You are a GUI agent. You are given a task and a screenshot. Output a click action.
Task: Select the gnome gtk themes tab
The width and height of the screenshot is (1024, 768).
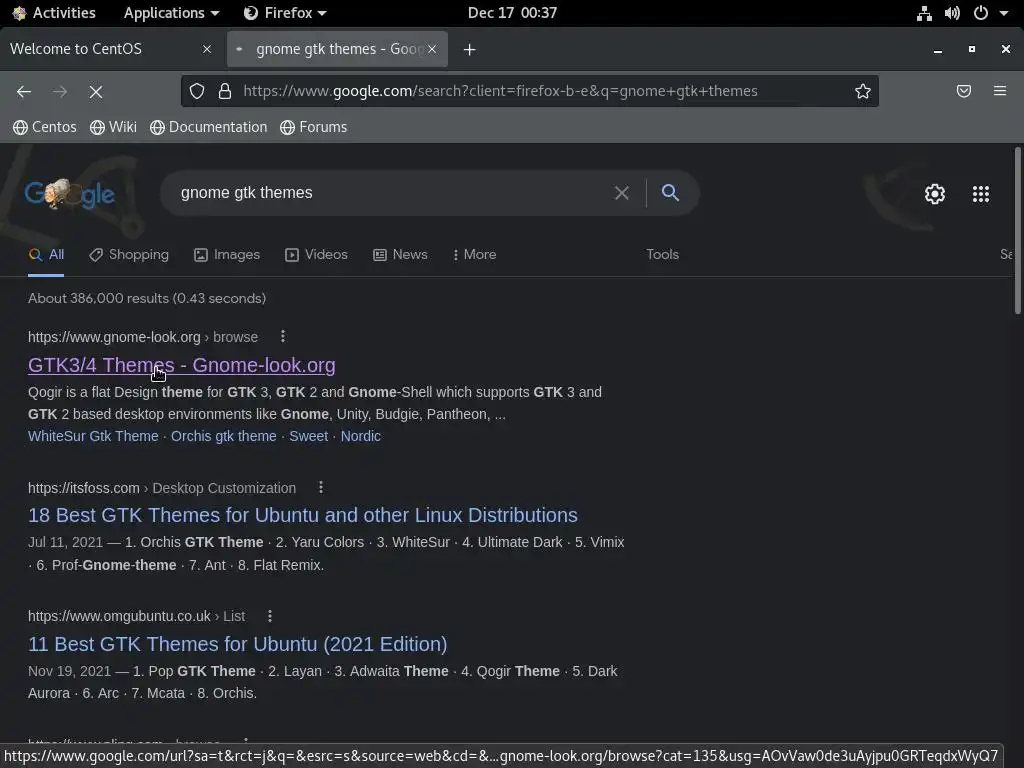tap(337, 49)
